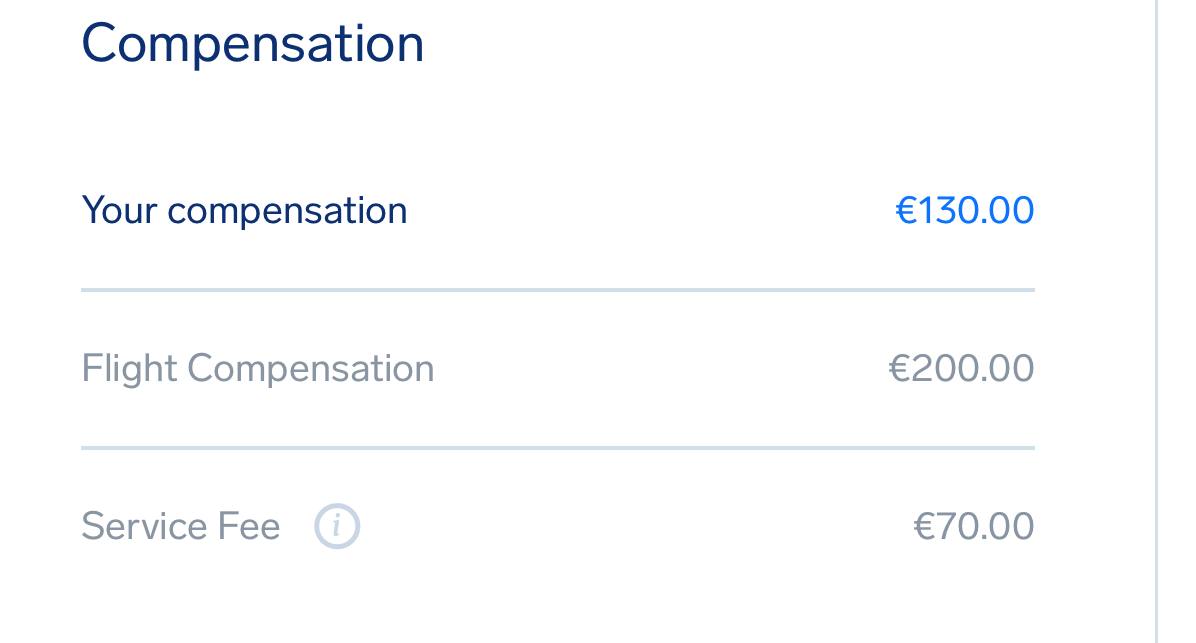Click the Compensation heading
Viewport: 1196px width, 643px height.
[252, 44]
